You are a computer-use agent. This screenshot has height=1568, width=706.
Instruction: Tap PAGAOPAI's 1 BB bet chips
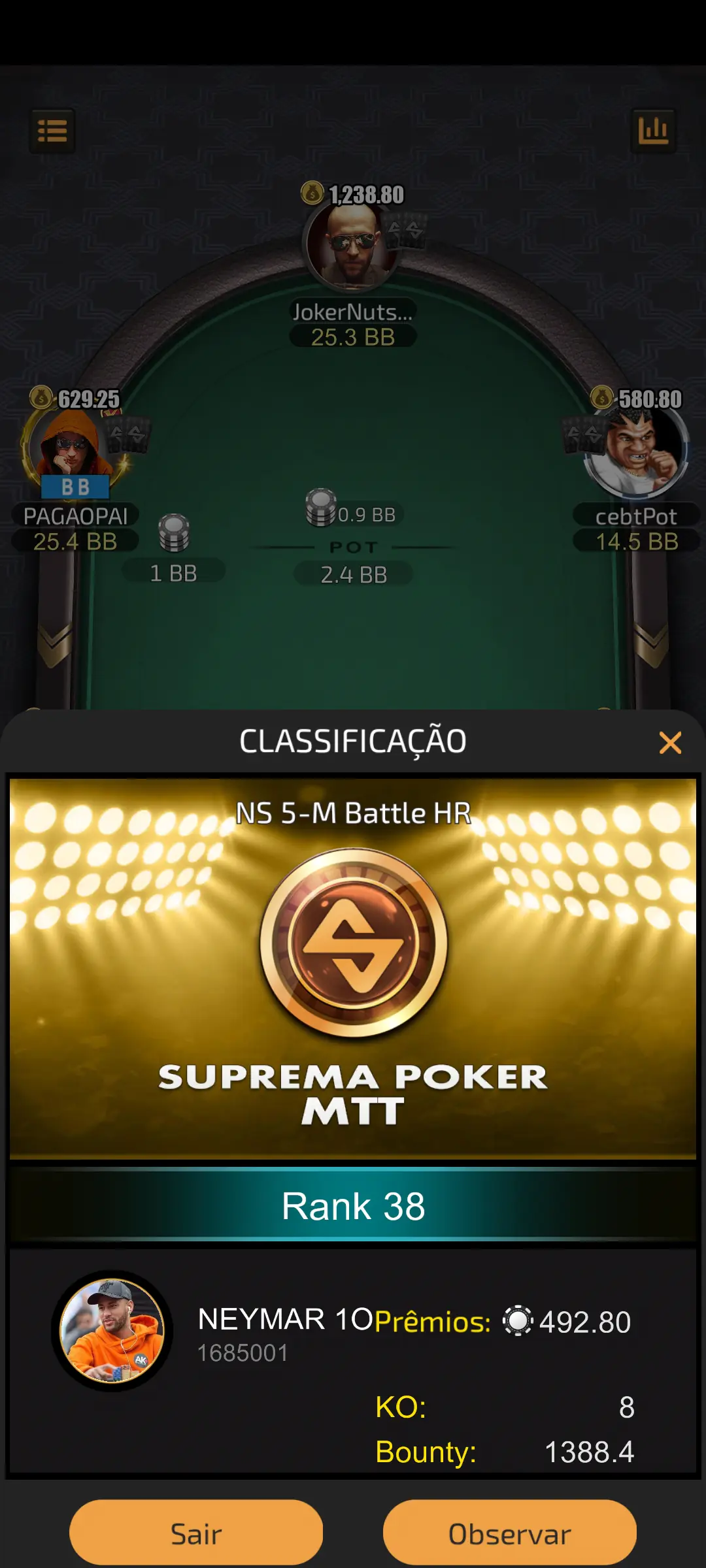174,533
